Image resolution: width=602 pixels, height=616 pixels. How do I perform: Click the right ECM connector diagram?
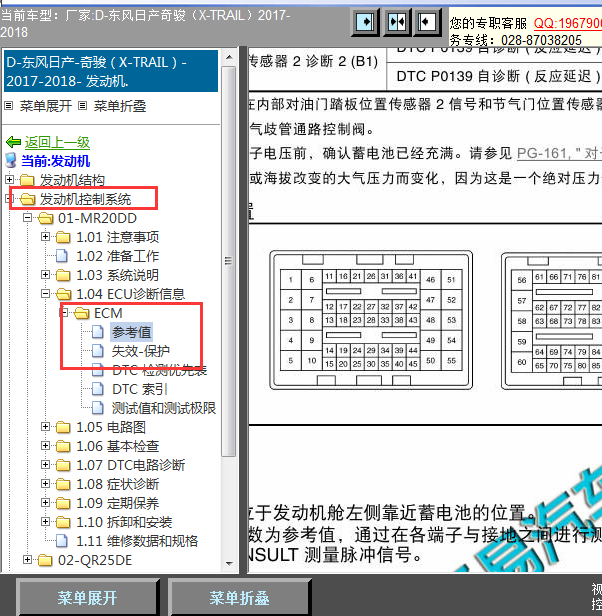[552, 320]
